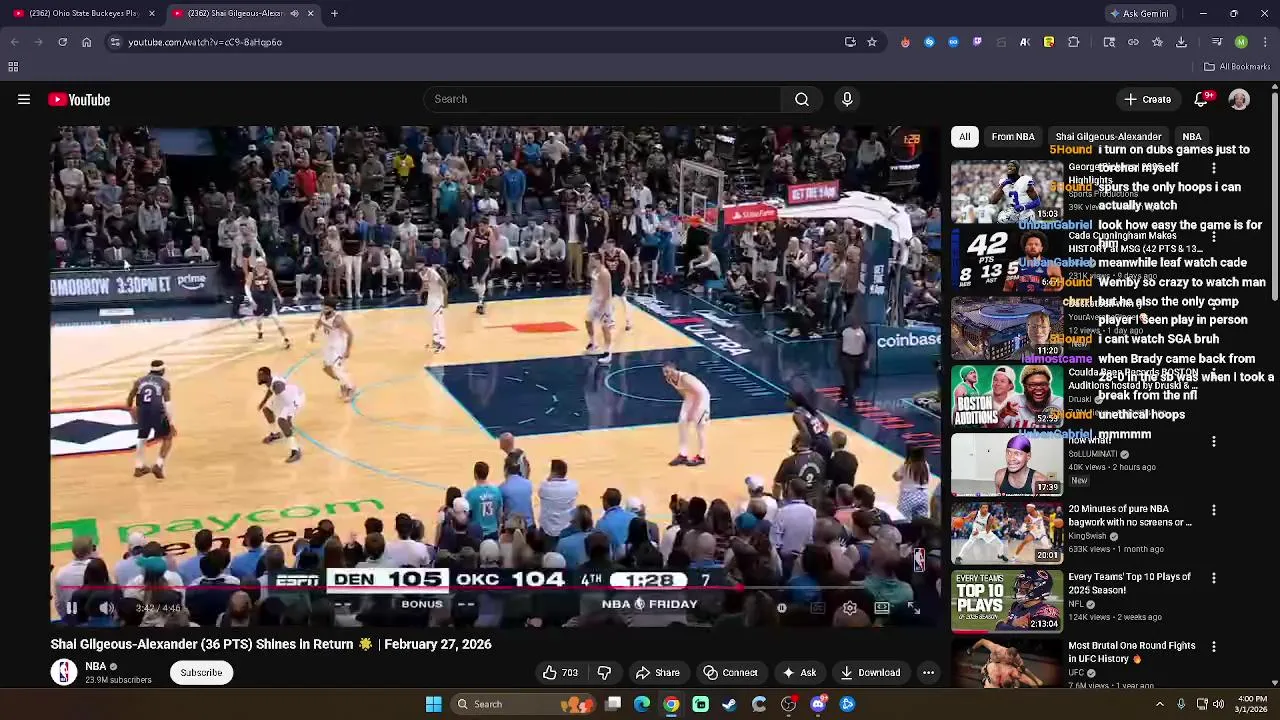Mute the video using the speaker icon
1280x720 pixels.
(107, 608)
